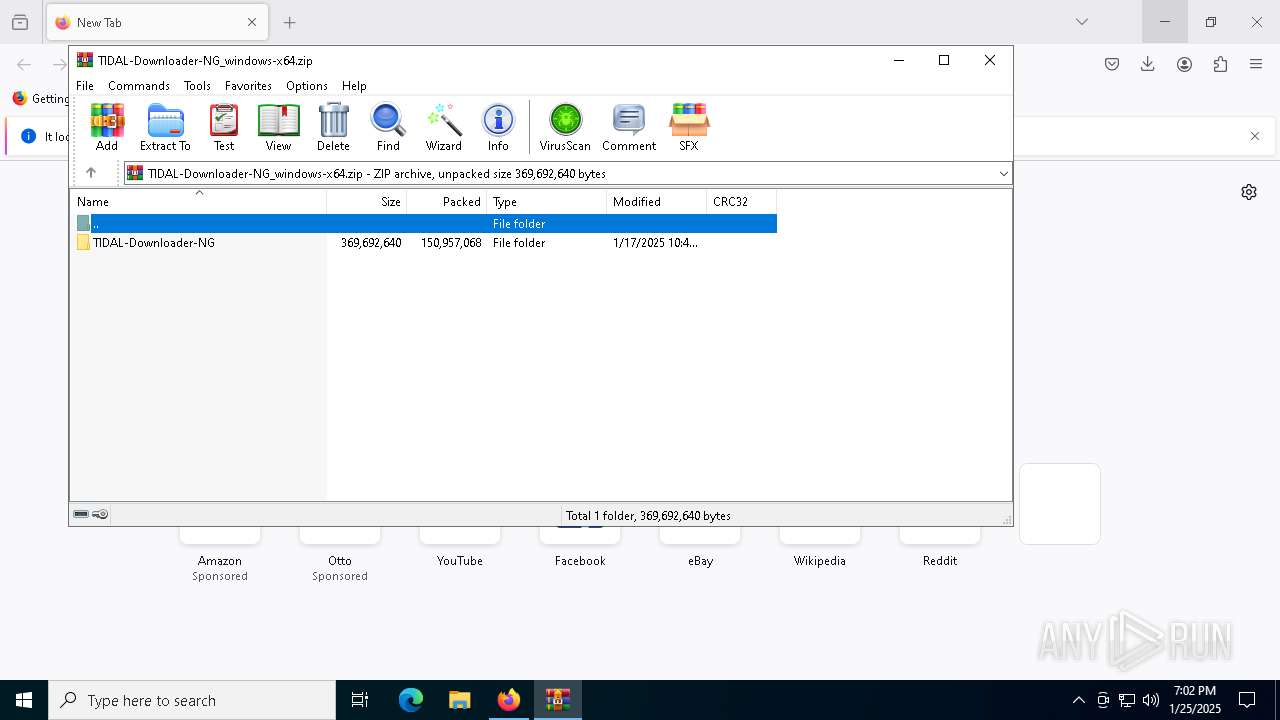Open Firefox new tab personalize gear

coord(1249,192)
